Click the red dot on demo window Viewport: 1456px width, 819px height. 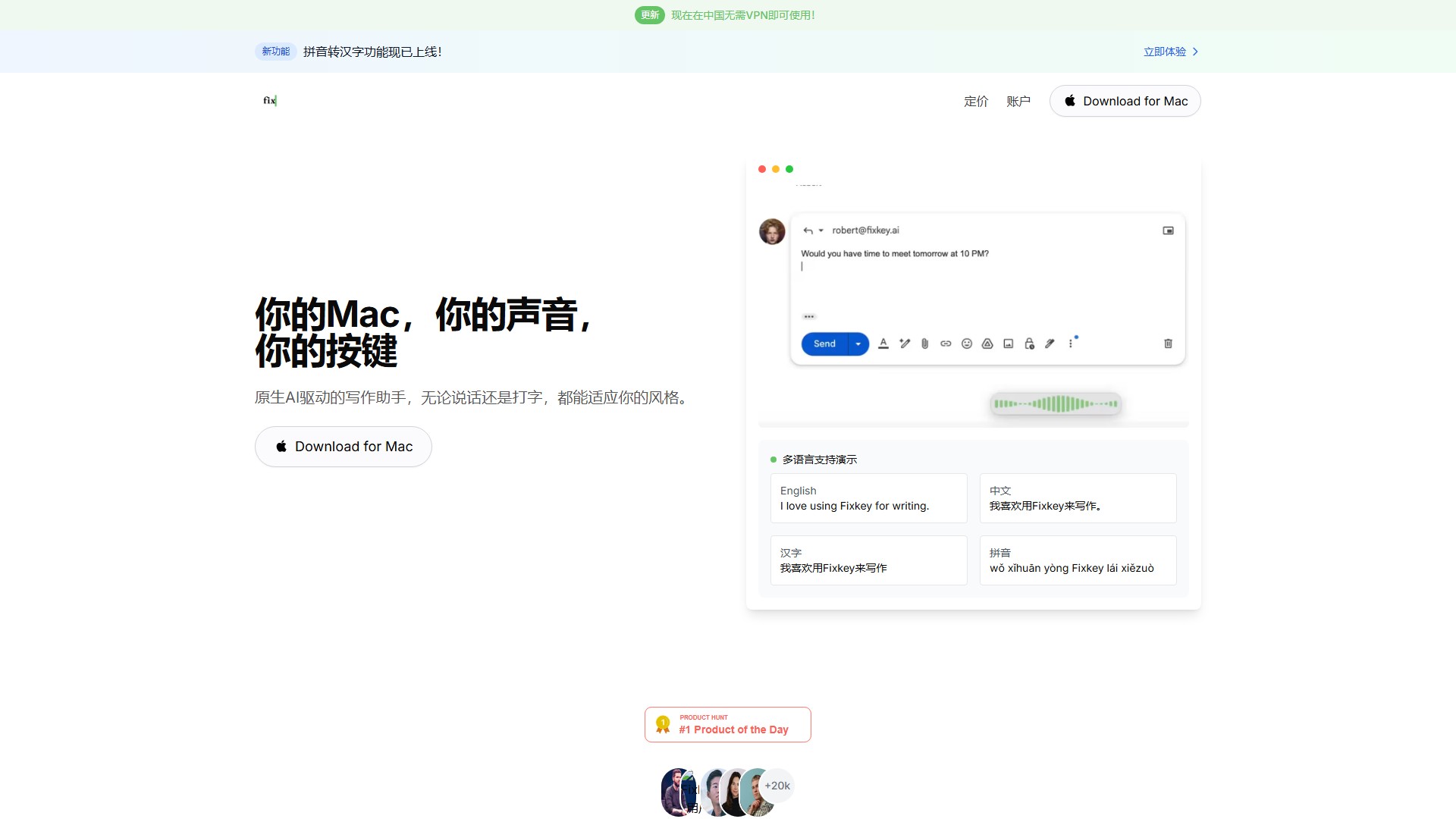[x=762, y=169]
